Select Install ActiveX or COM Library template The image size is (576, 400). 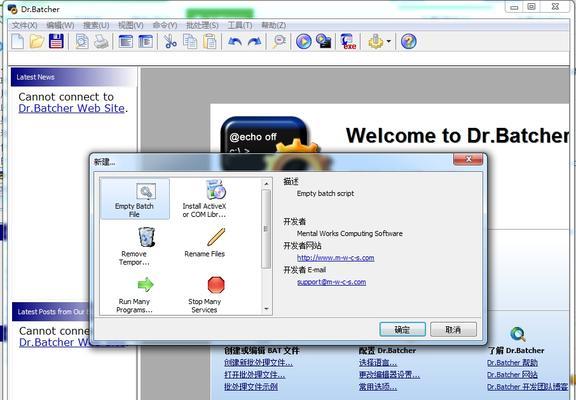tap(205, 199)
